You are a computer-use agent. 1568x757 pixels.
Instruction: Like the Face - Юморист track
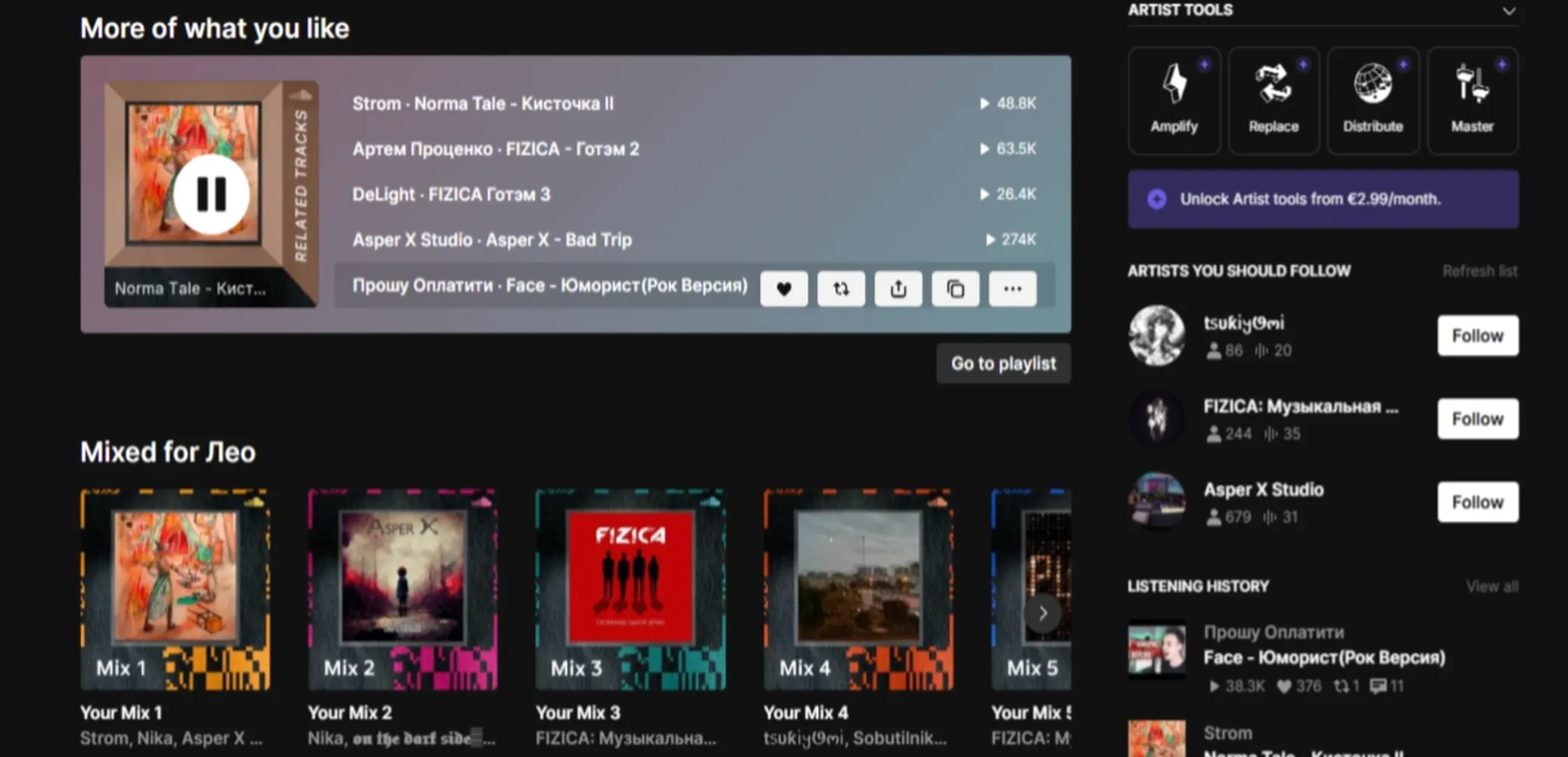(x=784, y=288)
